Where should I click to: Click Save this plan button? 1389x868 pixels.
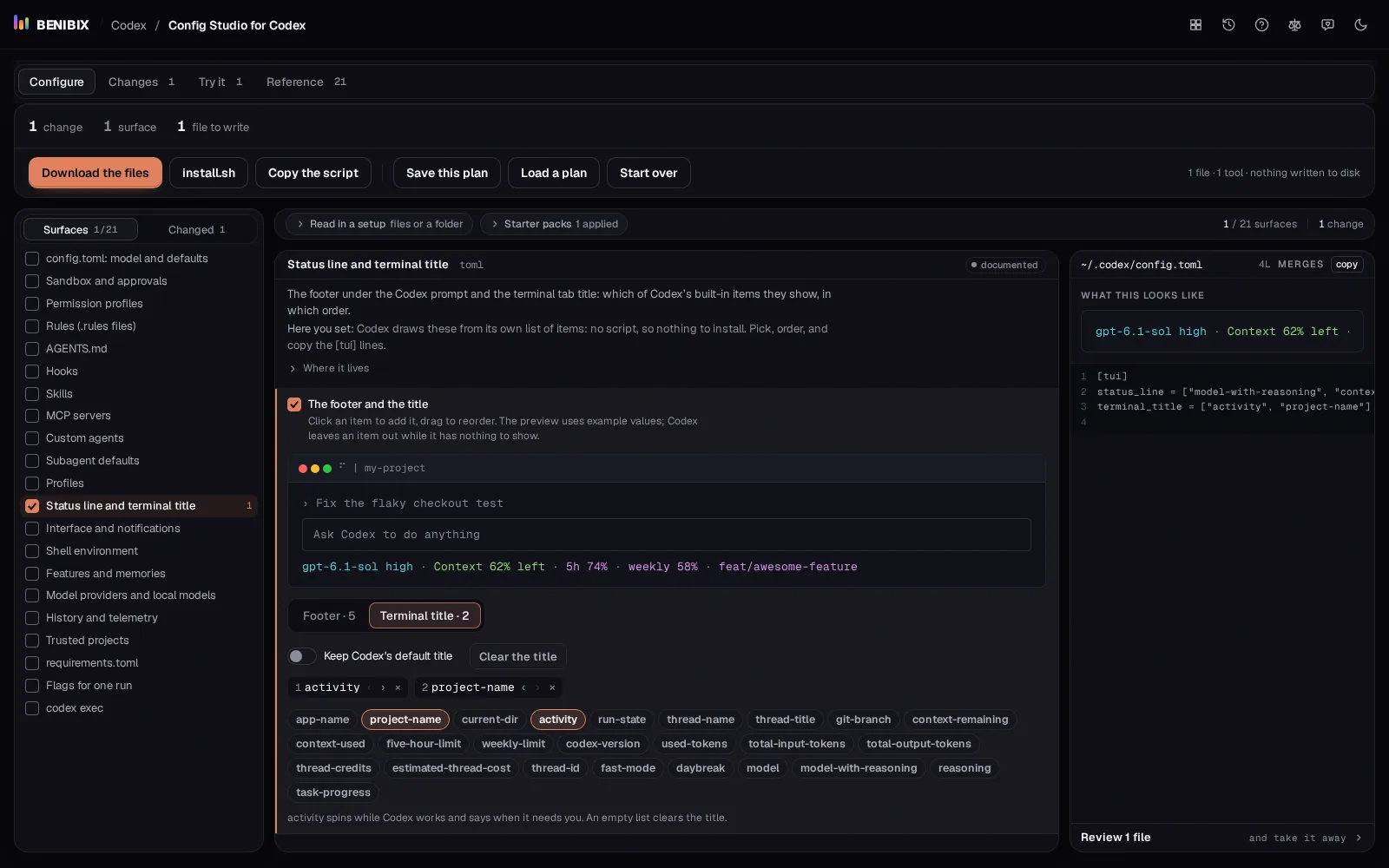(447, 173)
